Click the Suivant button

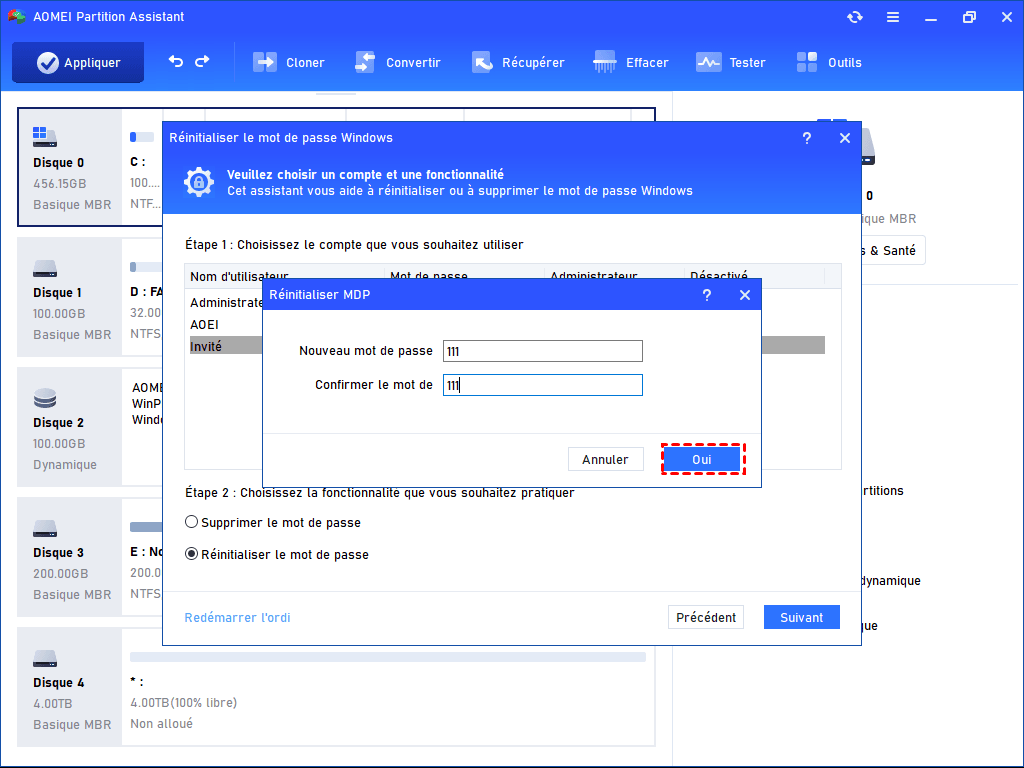pyautogui.click(x=801, y=617)
